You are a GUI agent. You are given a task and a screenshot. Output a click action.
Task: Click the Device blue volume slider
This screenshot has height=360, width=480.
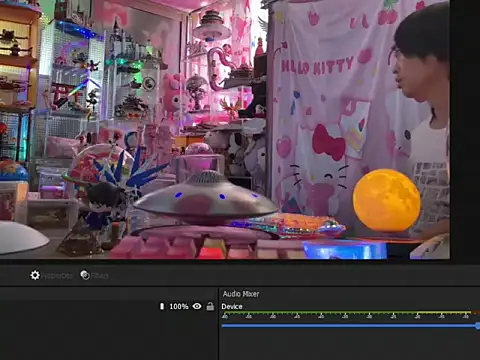pyautogui.click(x=351, y=326)
